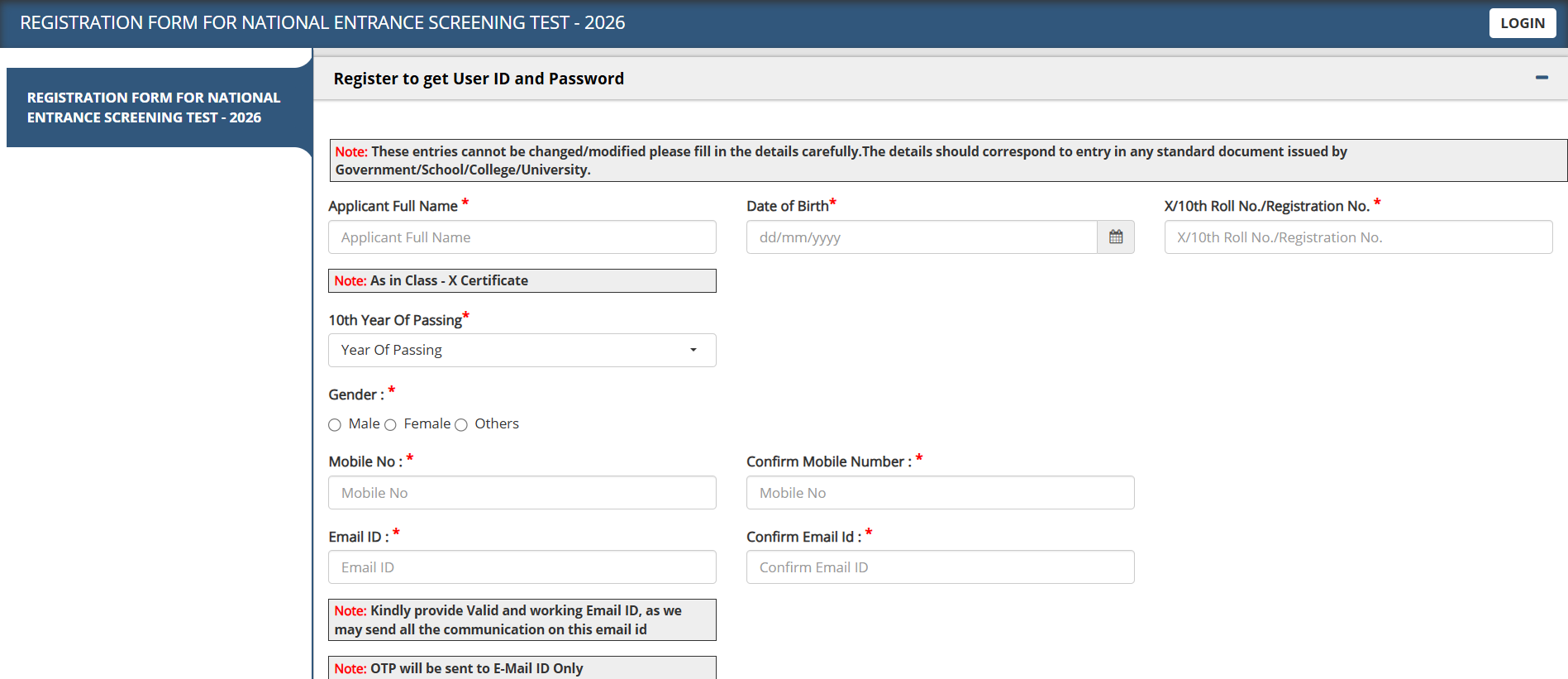
Task: Open the Year Of Passing dropdown
Action: click(522, 351)
